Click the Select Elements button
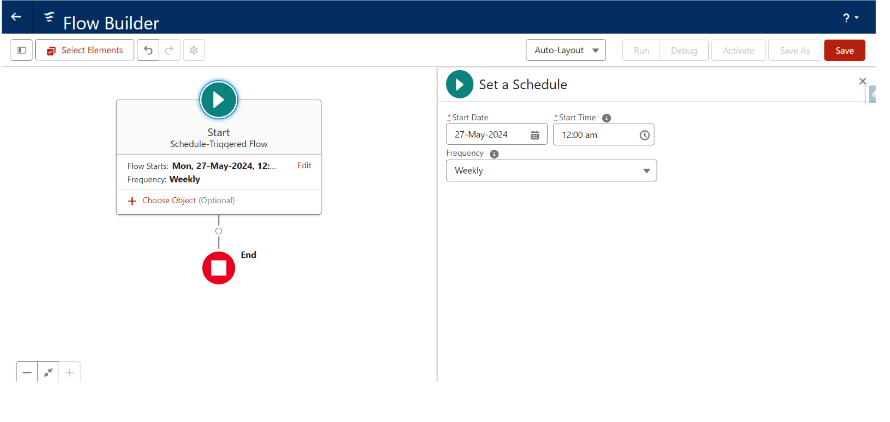This screenshot has width=890, height=422. point(85,50)
